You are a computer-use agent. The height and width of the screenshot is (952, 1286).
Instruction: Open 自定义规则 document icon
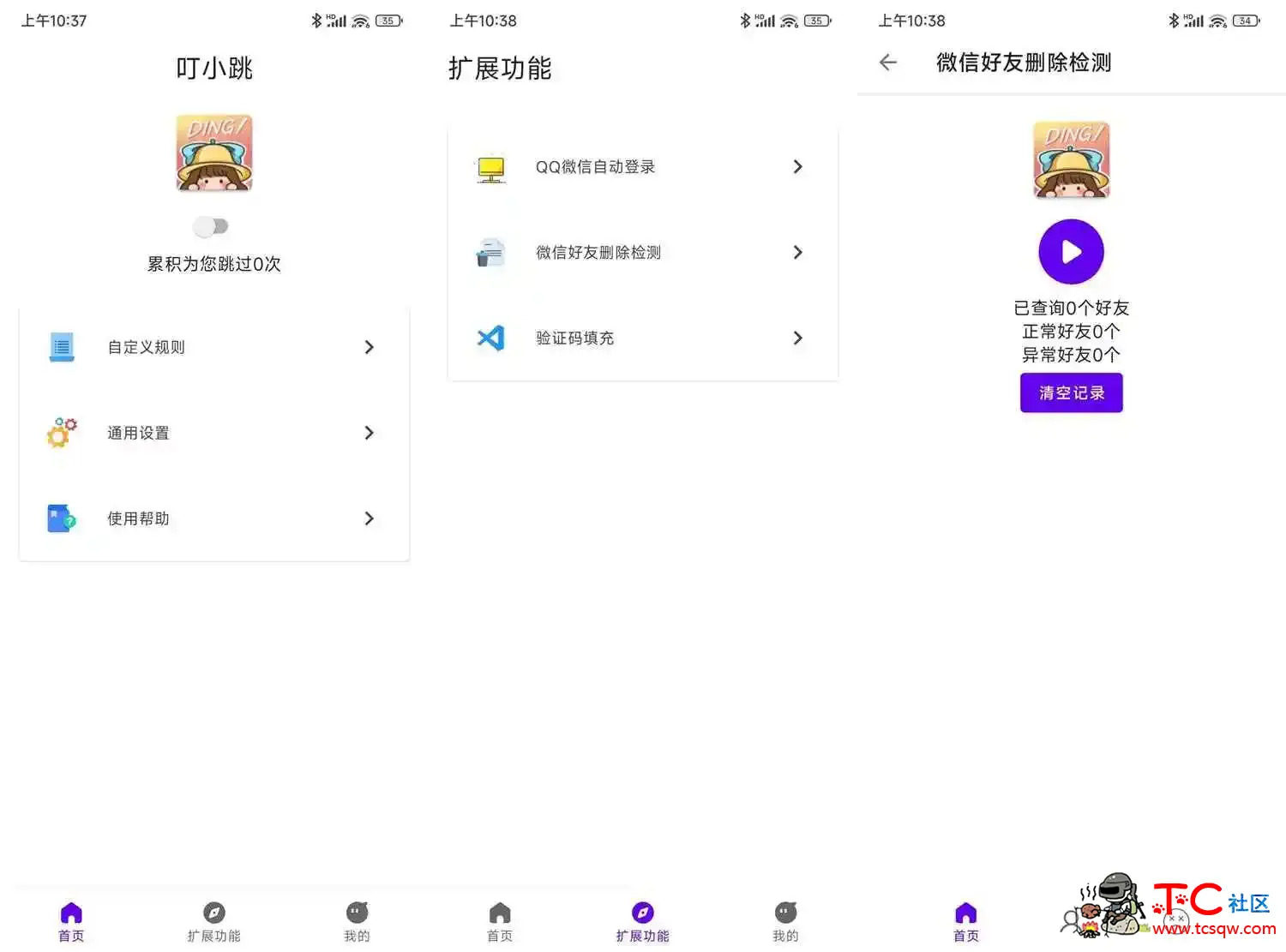tap(62, 347)
